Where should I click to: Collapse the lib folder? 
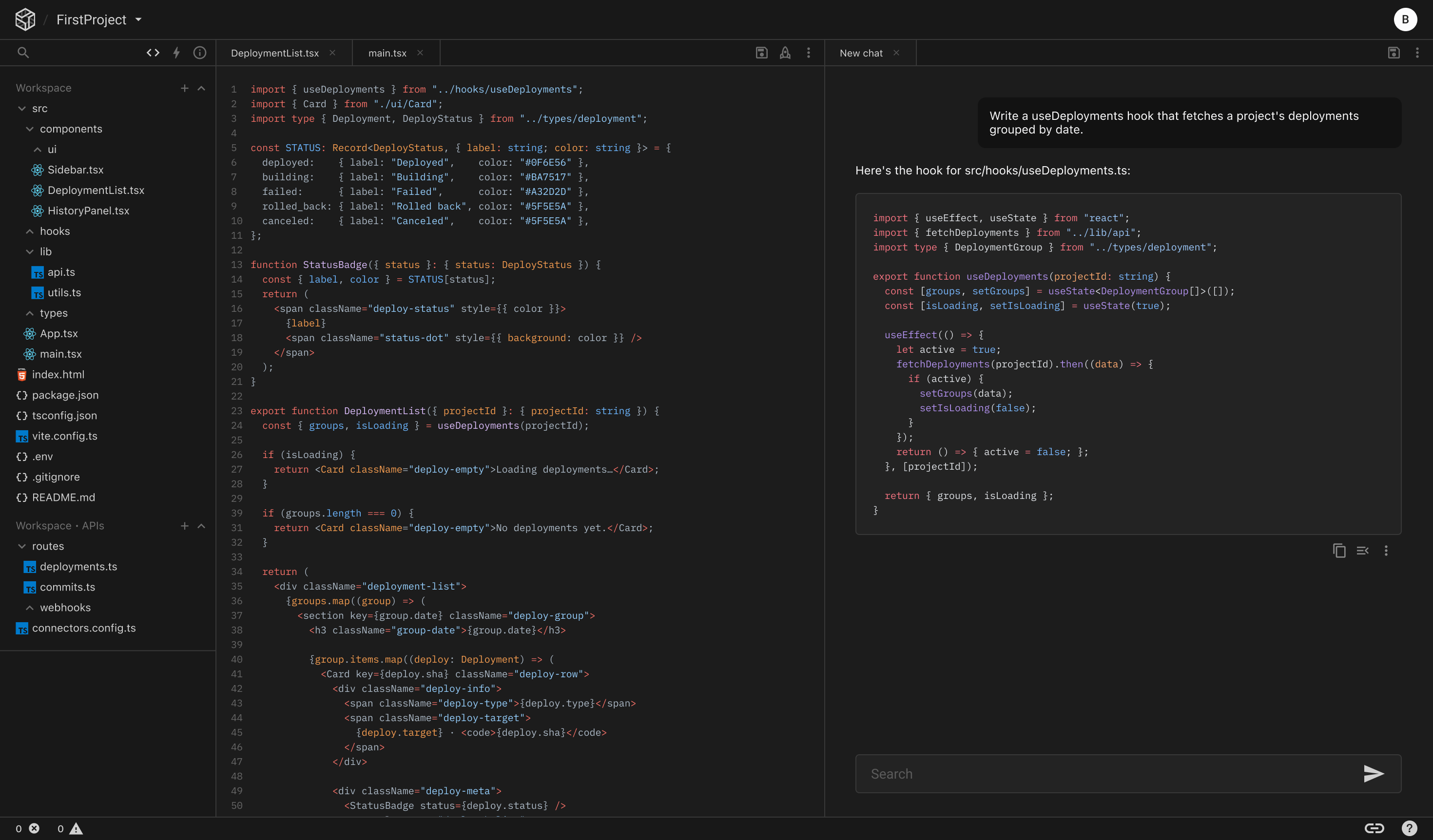30,252
